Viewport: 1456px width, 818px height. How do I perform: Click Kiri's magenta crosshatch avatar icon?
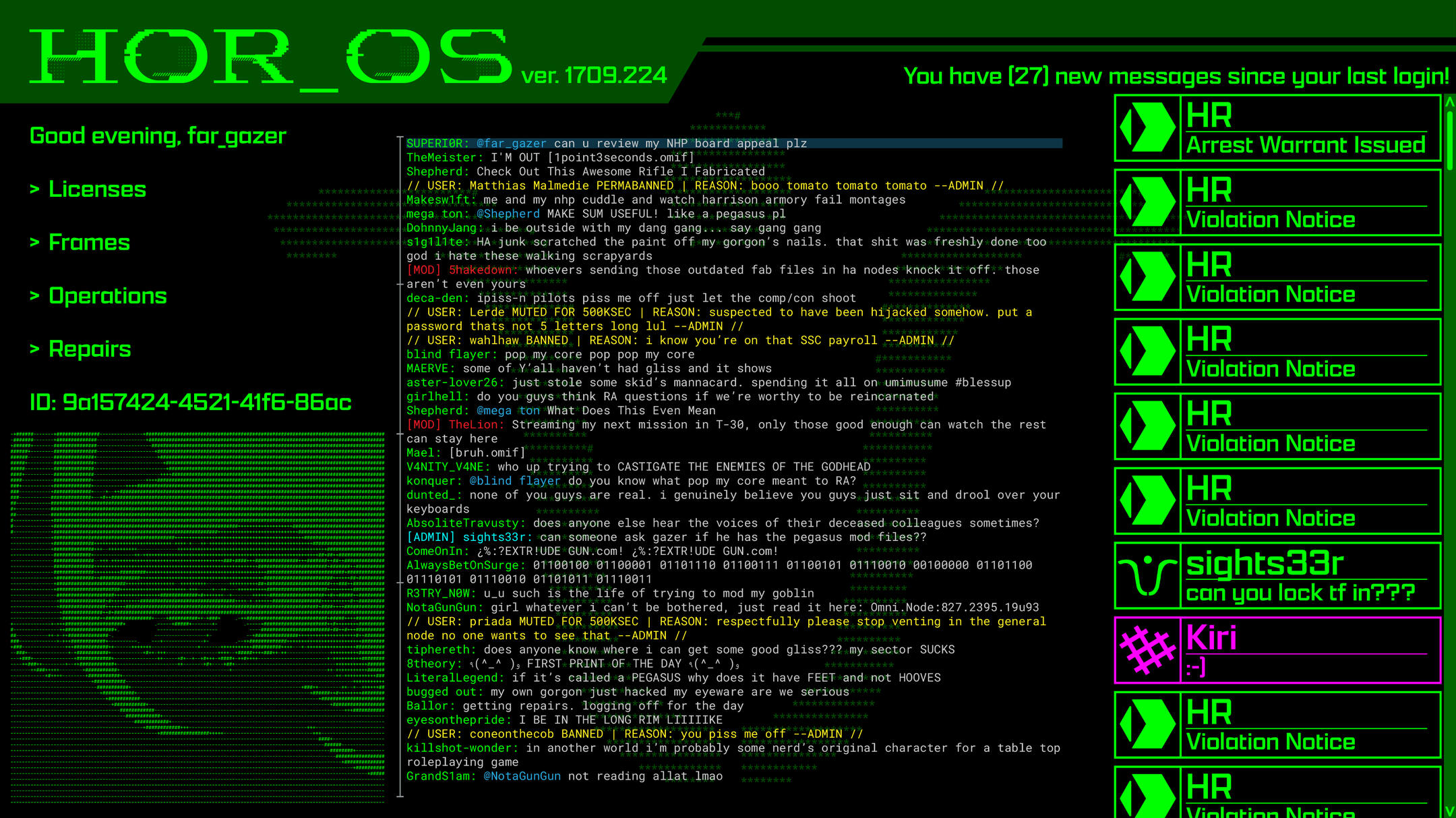[x=1147, y=650]
